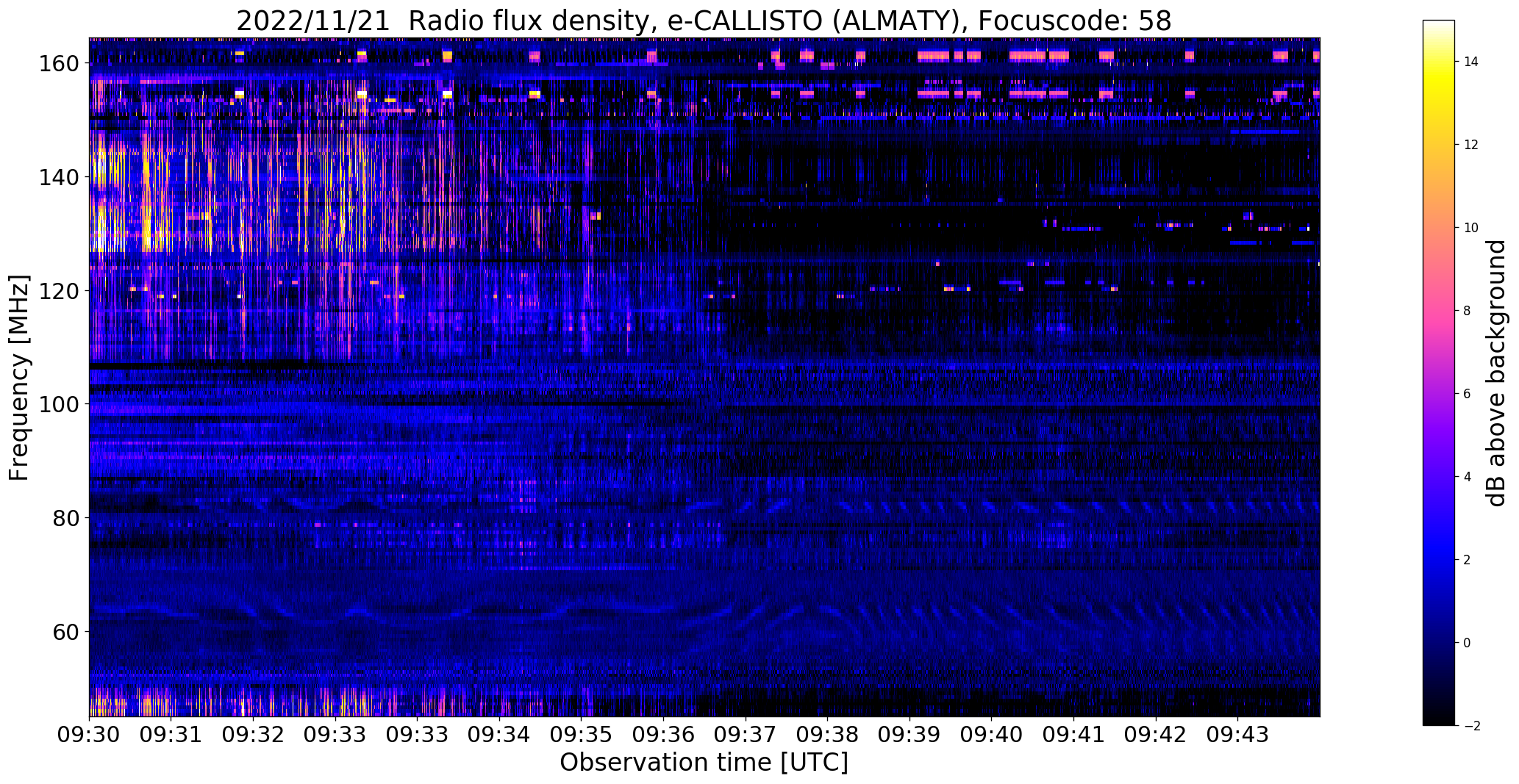Click the 'dB above background' colorbar label
The width and height of the screenshot is (1519, 784).
(x=1497, y=373)
